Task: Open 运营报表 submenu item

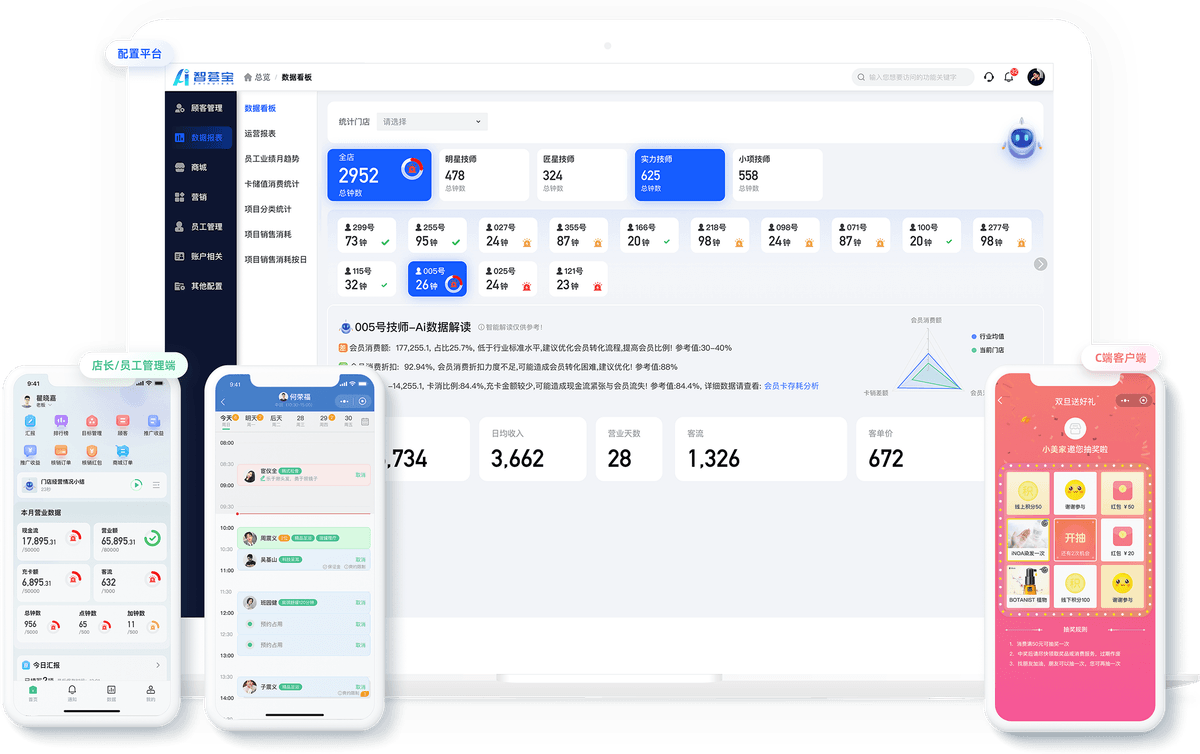Action: (x=261, y=134)
